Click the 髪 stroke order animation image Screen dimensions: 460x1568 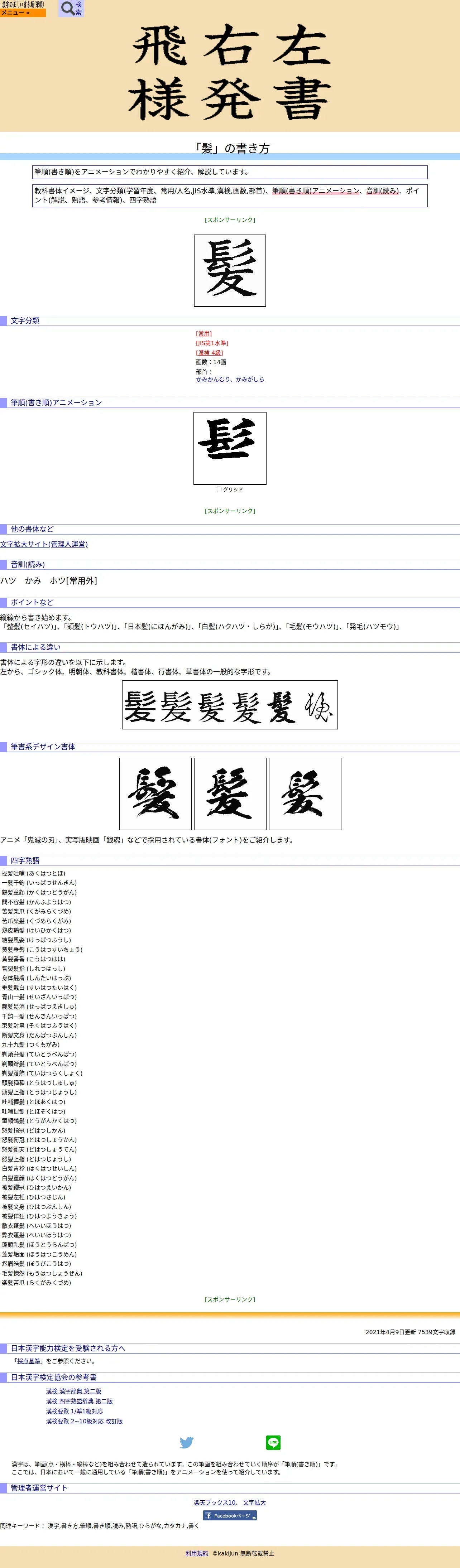(x=230, y=448)
